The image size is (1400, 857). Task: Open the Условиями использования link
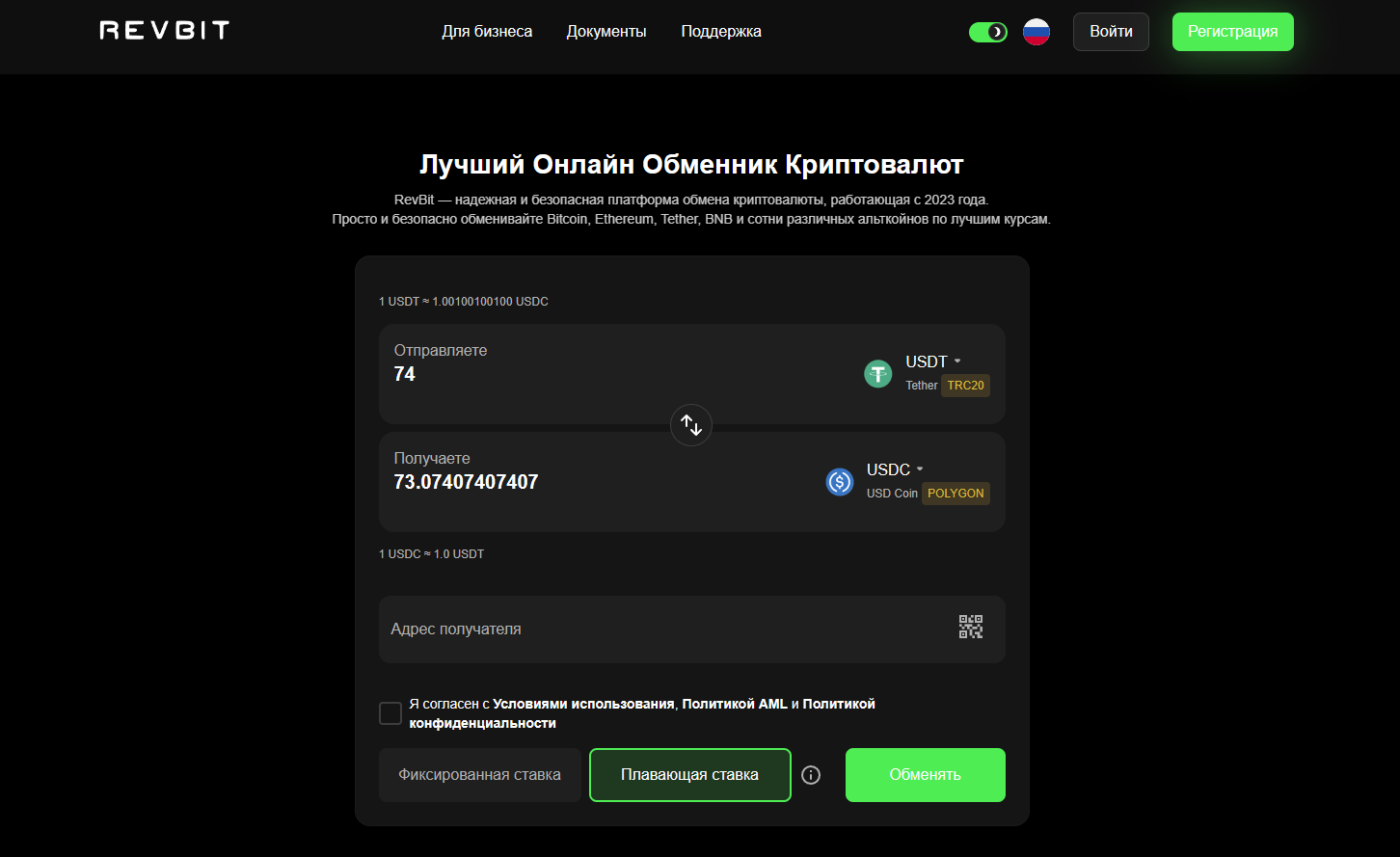tap(583, 704)
